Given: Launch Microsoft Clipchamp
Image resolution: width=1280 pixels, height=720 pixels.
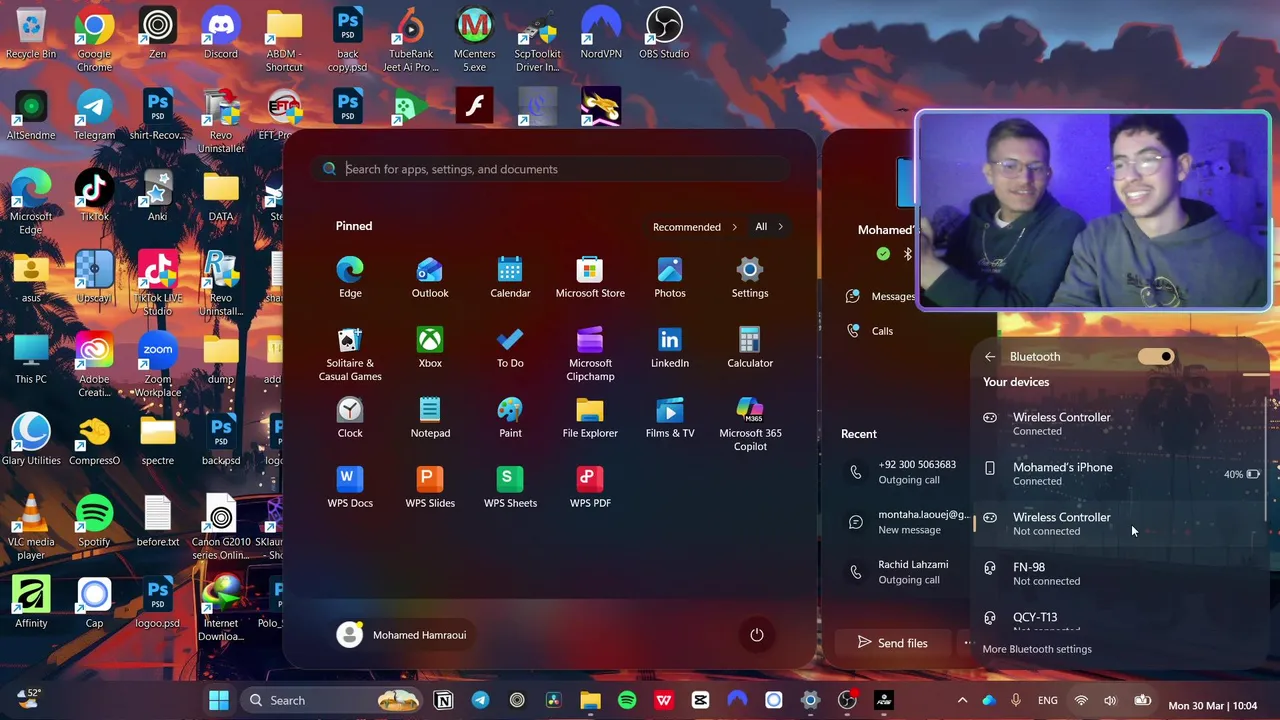Looking at the screenshot, I should click(590, 354).
